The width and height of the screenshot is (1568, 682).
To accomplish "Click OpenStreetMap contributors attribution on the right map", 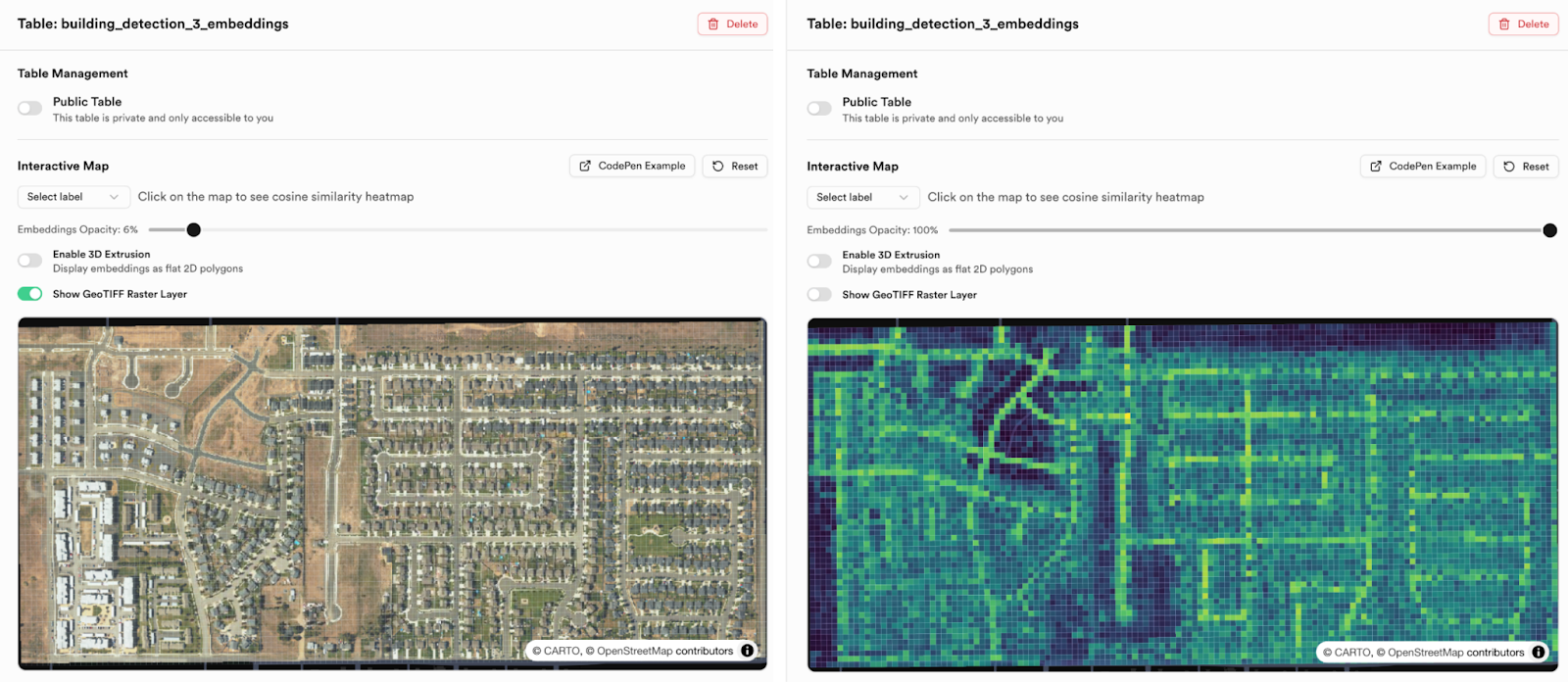I will click(x=1455, y=652).
